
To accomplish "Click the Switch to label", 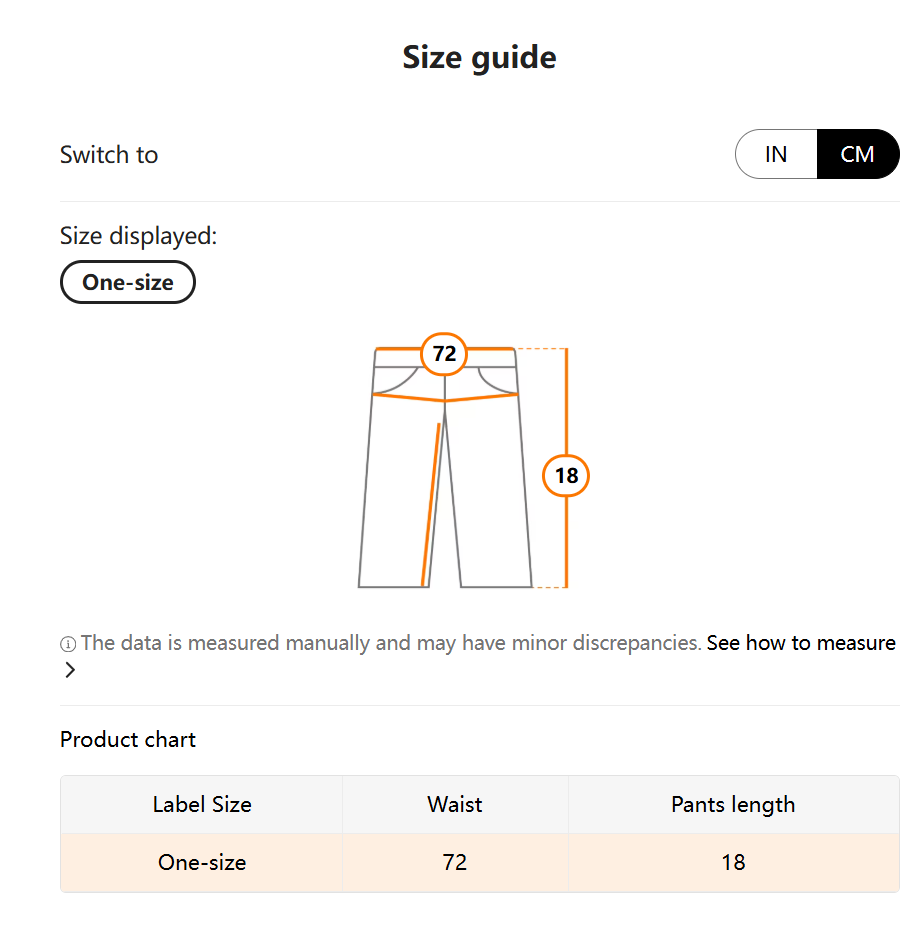I will click(x=109, y=154).
